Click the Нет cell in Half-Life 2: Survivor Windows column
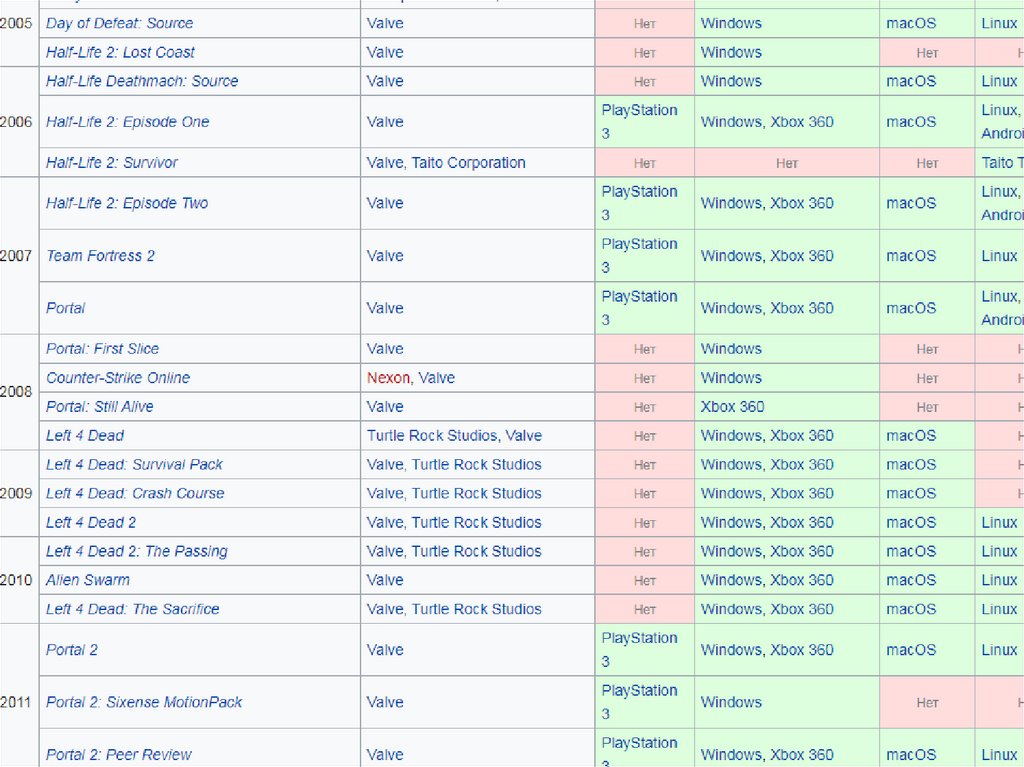This screenshot has height=767, width=1024. [787, 163]
